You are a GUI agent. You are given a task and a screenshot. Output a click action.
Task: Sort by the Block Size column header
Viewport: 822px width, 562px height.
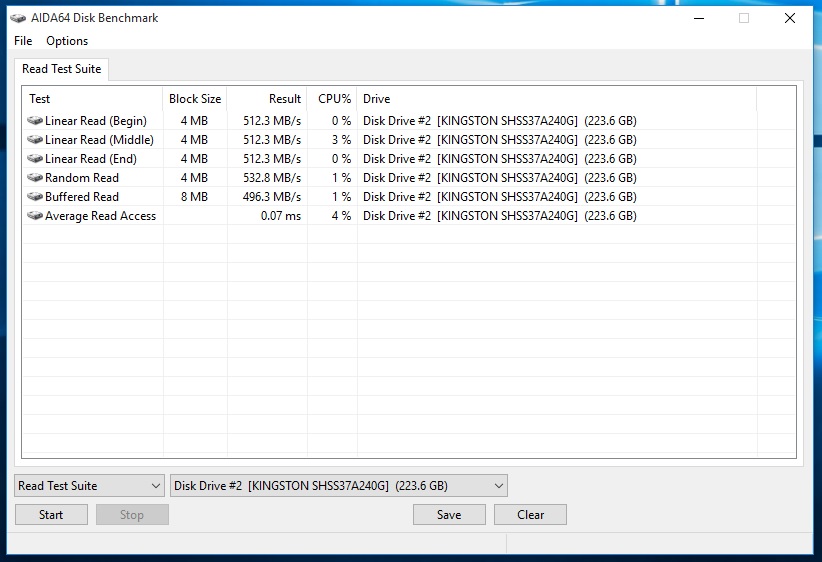tap(195, 99)
